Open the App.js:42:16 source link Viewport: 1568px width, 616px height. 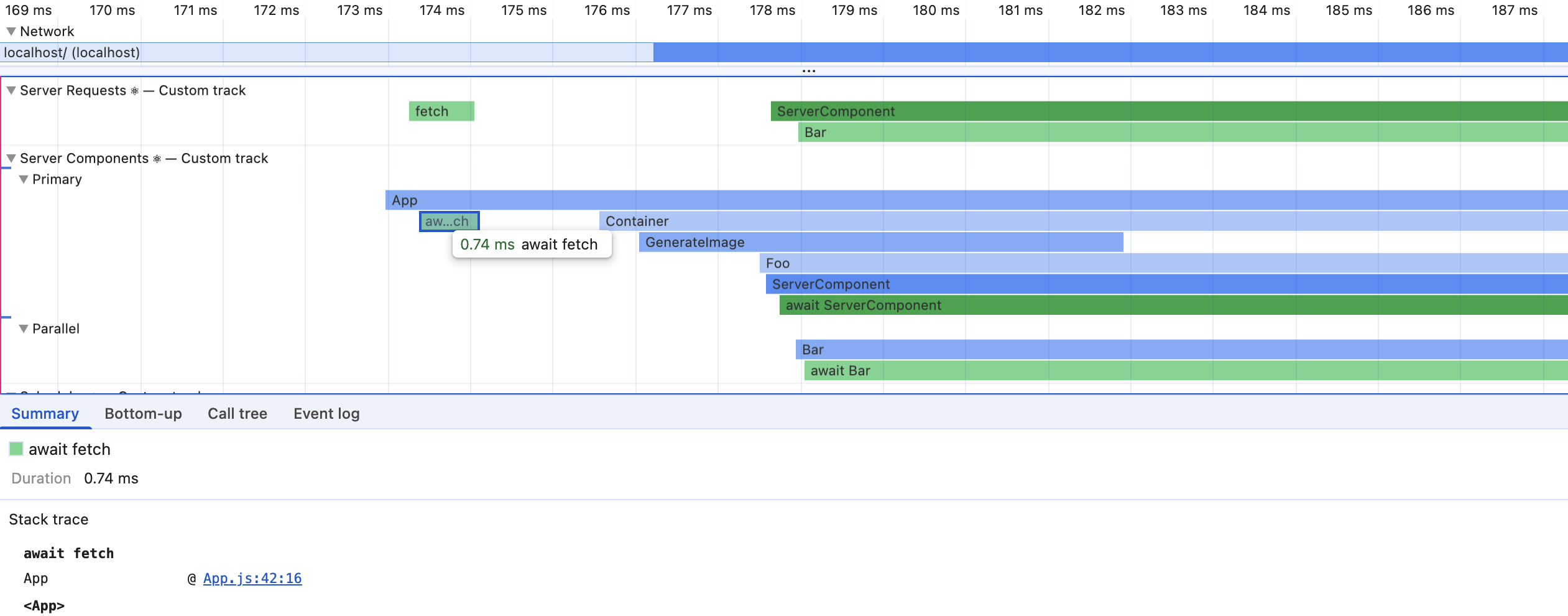click(252, 578)
